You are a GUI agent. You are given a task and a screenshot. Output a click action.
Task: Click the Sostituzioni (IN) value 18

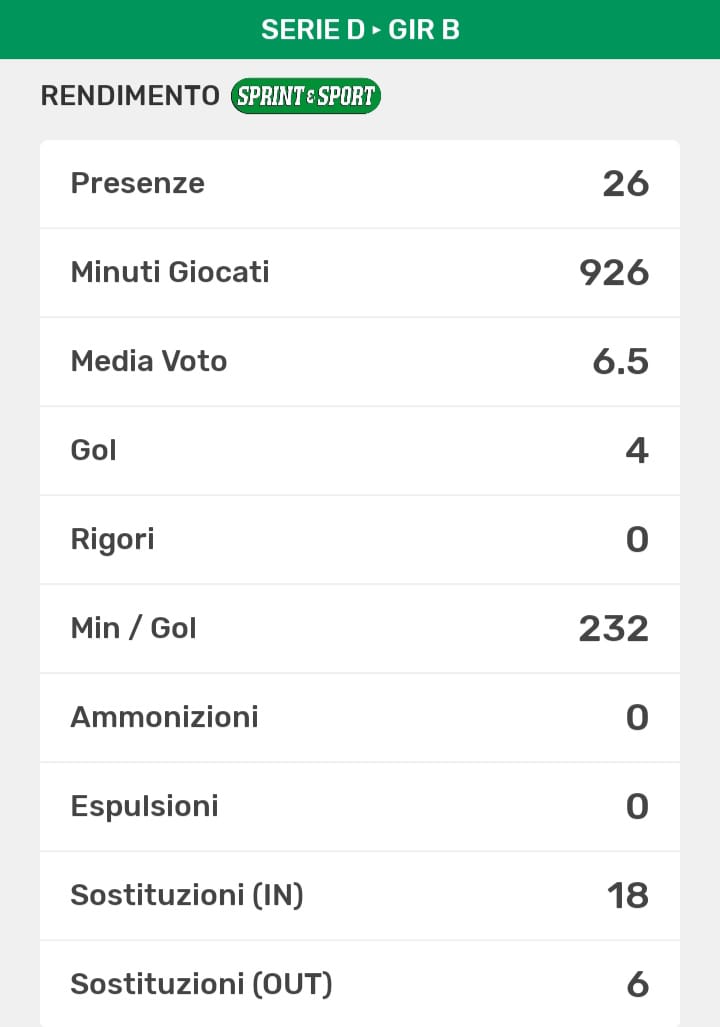pos(628,895)
